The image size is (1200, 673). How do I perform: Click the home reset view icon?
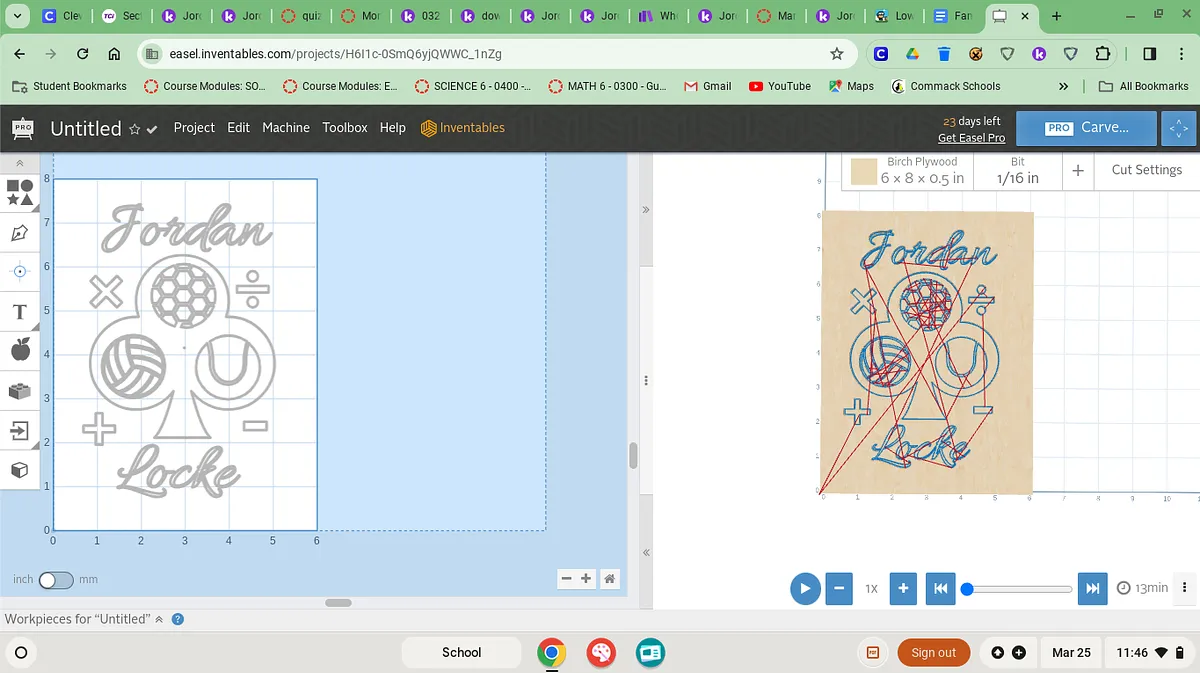[609, 578]
